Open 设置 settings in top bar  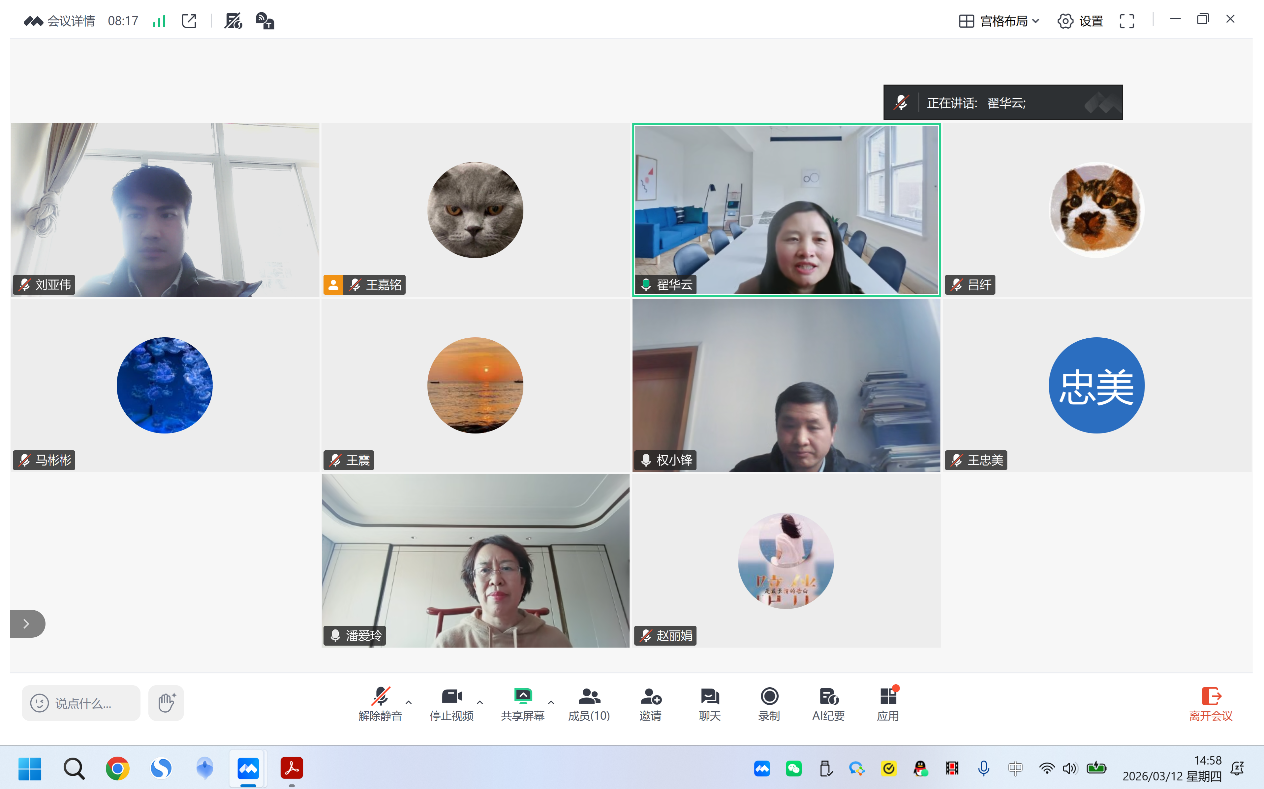[x=1080, y=21]
